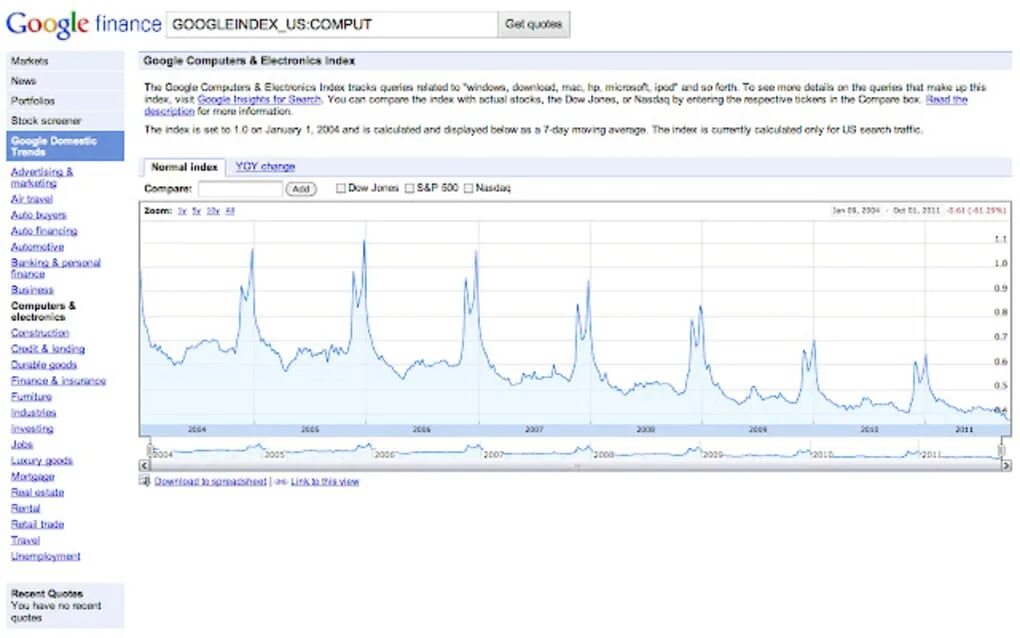Click the Get quotes button
Screen dimensions: 1020x638
[x=533, y=24]
